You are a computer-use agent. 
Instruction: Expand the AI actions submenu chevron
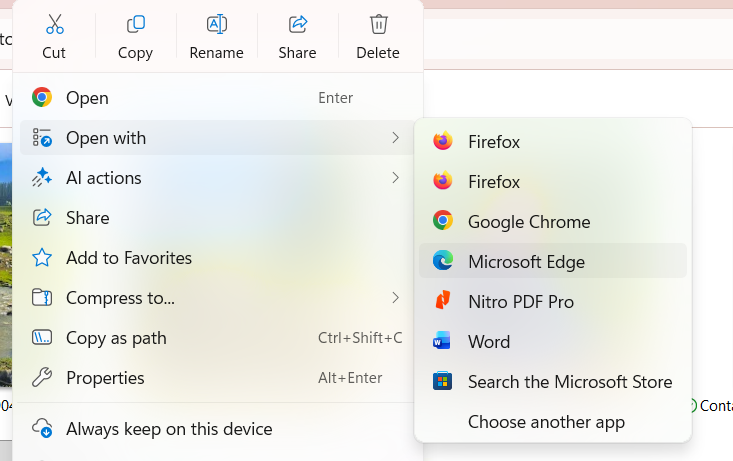[x=395, y=178]
